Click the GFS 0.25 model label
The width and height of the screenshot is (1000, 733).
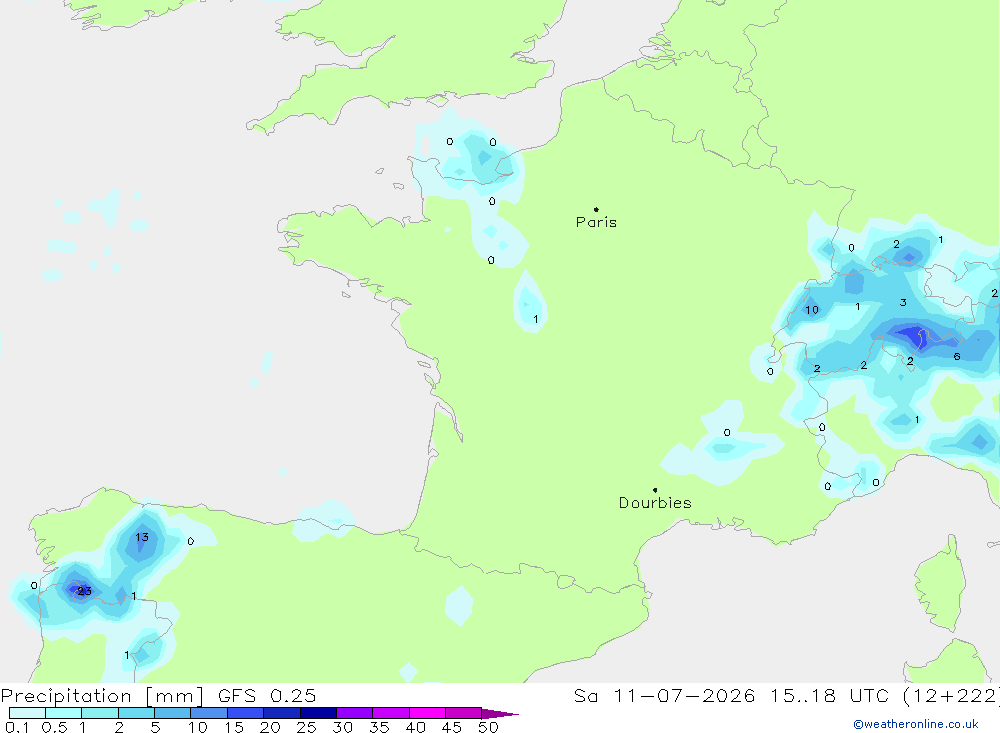(267, 695)
